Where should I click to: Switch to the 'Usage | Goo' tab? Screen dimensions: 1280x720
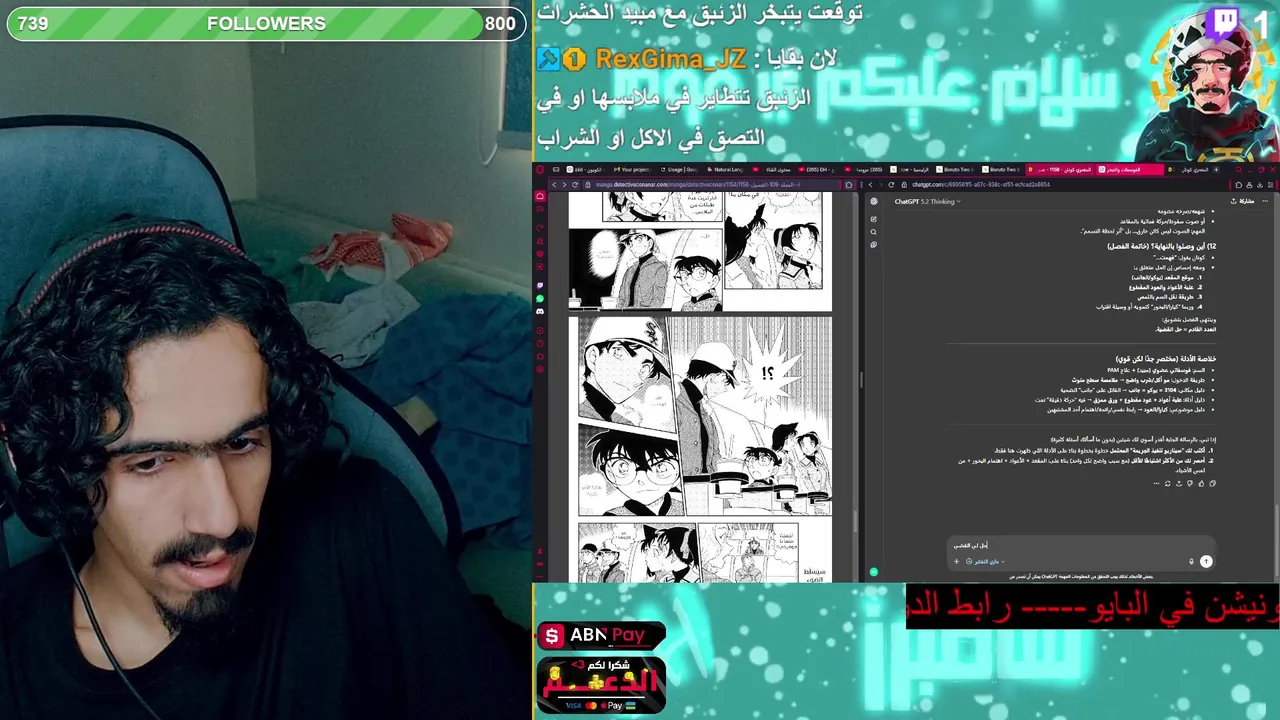pyautogui.click(x=679, y=169)
